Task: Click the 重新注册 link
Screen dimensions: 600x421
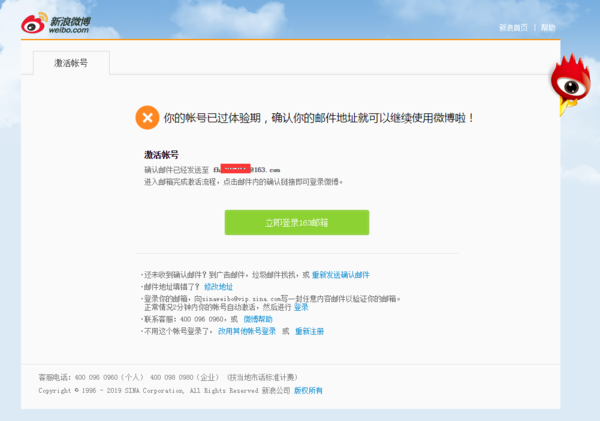Action: point(309,331)
